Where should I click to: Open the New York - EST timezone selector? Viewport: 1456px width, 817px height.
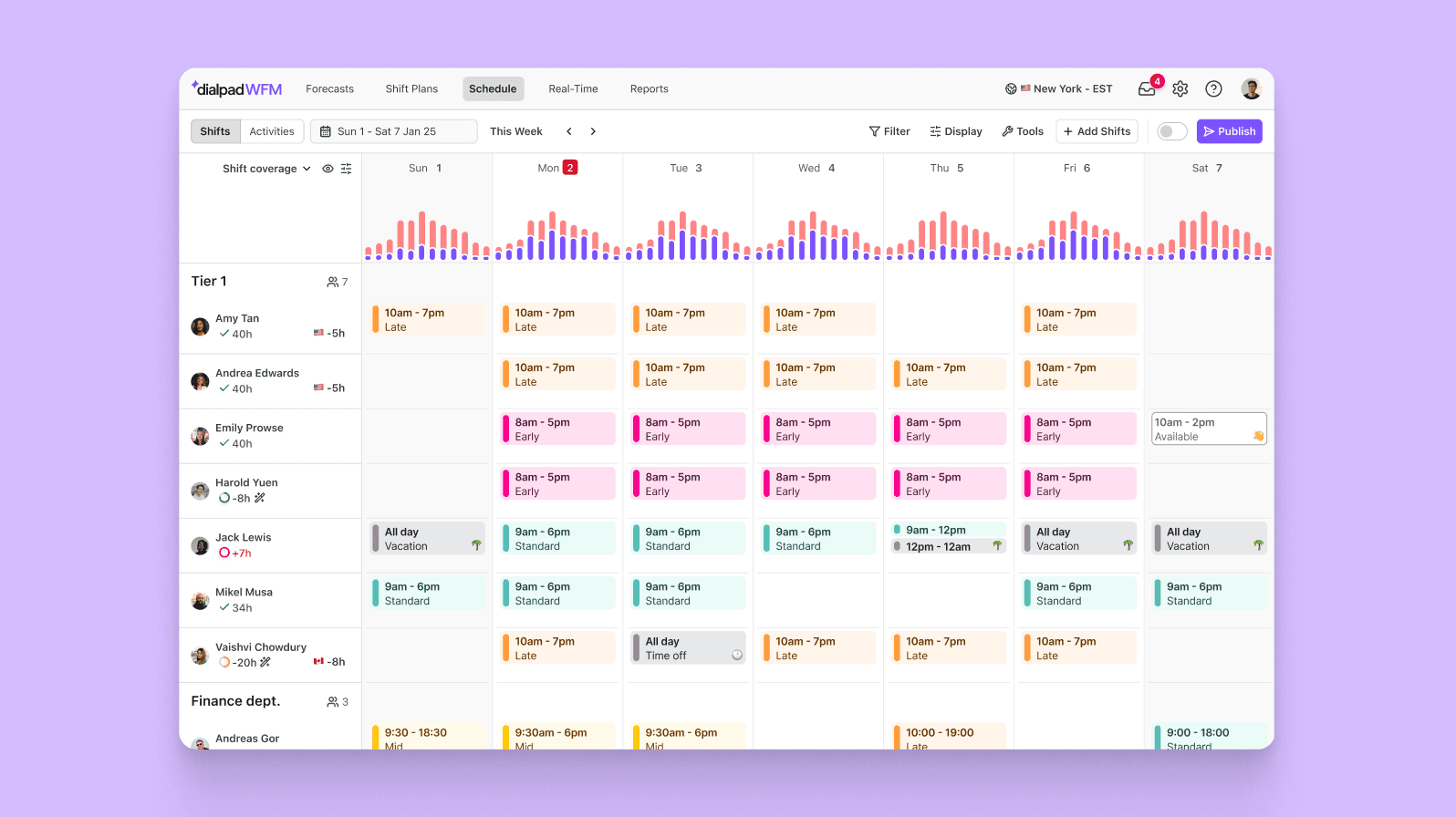tap(1059, 88)
